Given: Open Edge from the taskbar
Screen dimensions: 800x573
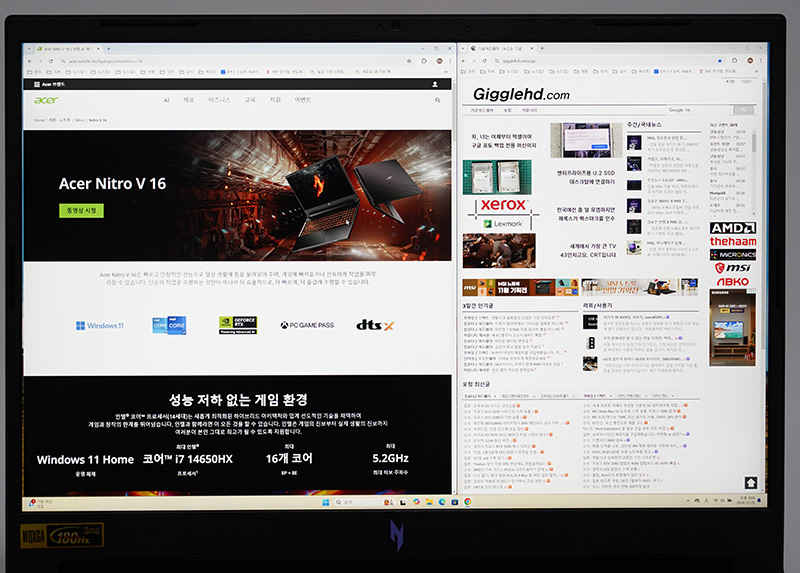Looking at the screenshot, I should coord(442,502).
